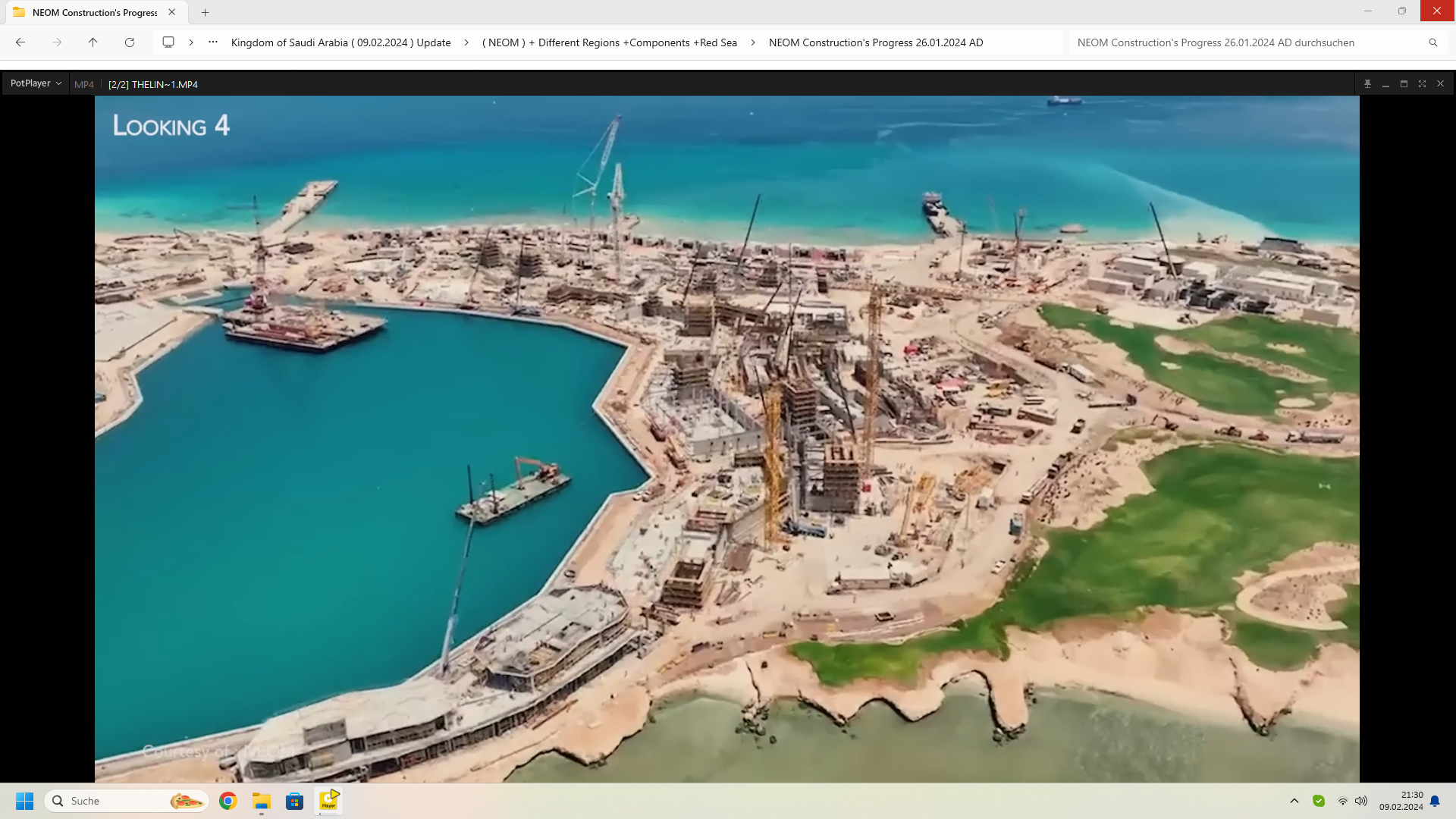Open the green security shield tray icon
The width and height of the screenshot is (1456, 819).
(1319, 801)
